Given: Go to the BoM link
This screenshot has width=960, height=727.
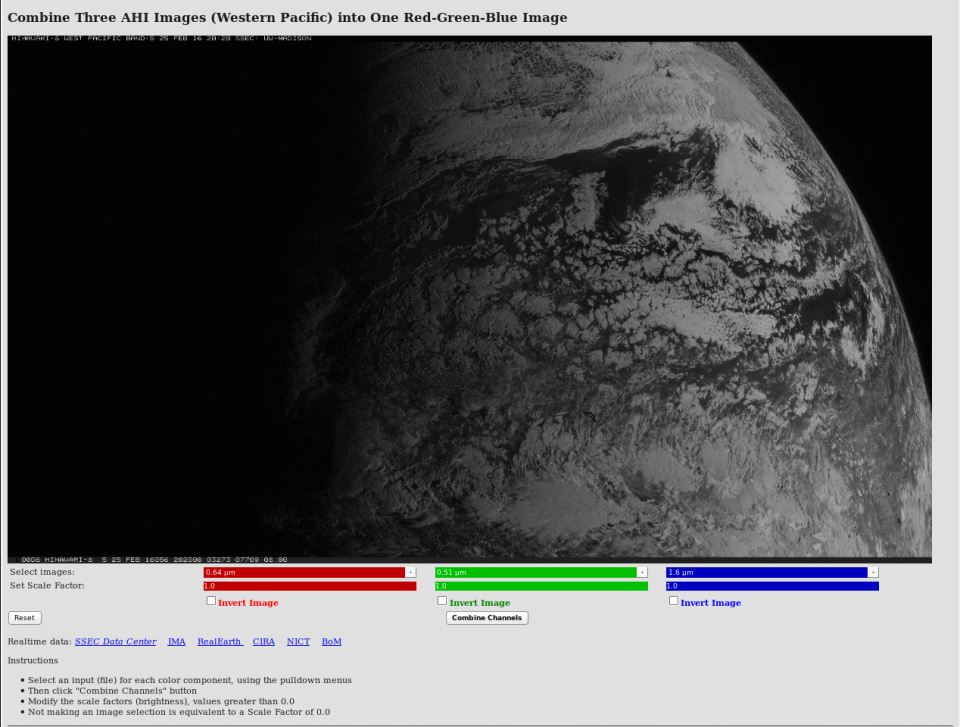Looking at the screenshot, I should (331, 641).
